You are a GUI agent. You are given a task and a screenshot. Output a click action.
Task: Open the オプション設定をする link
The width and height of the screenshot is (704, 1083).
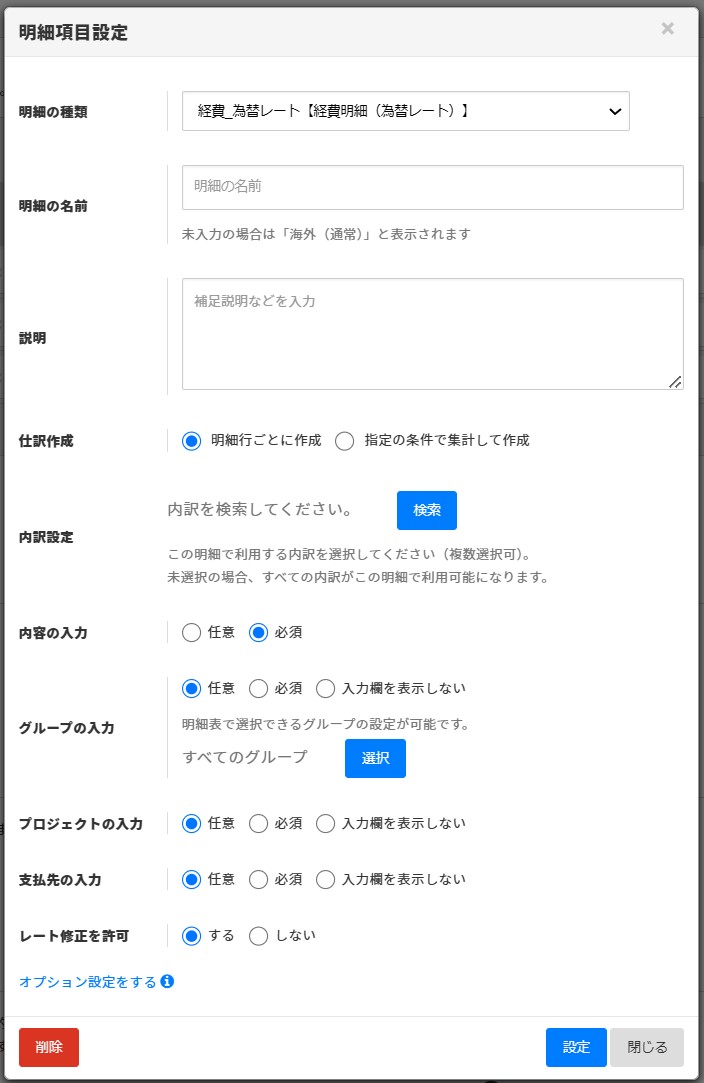tap(88, 981)
